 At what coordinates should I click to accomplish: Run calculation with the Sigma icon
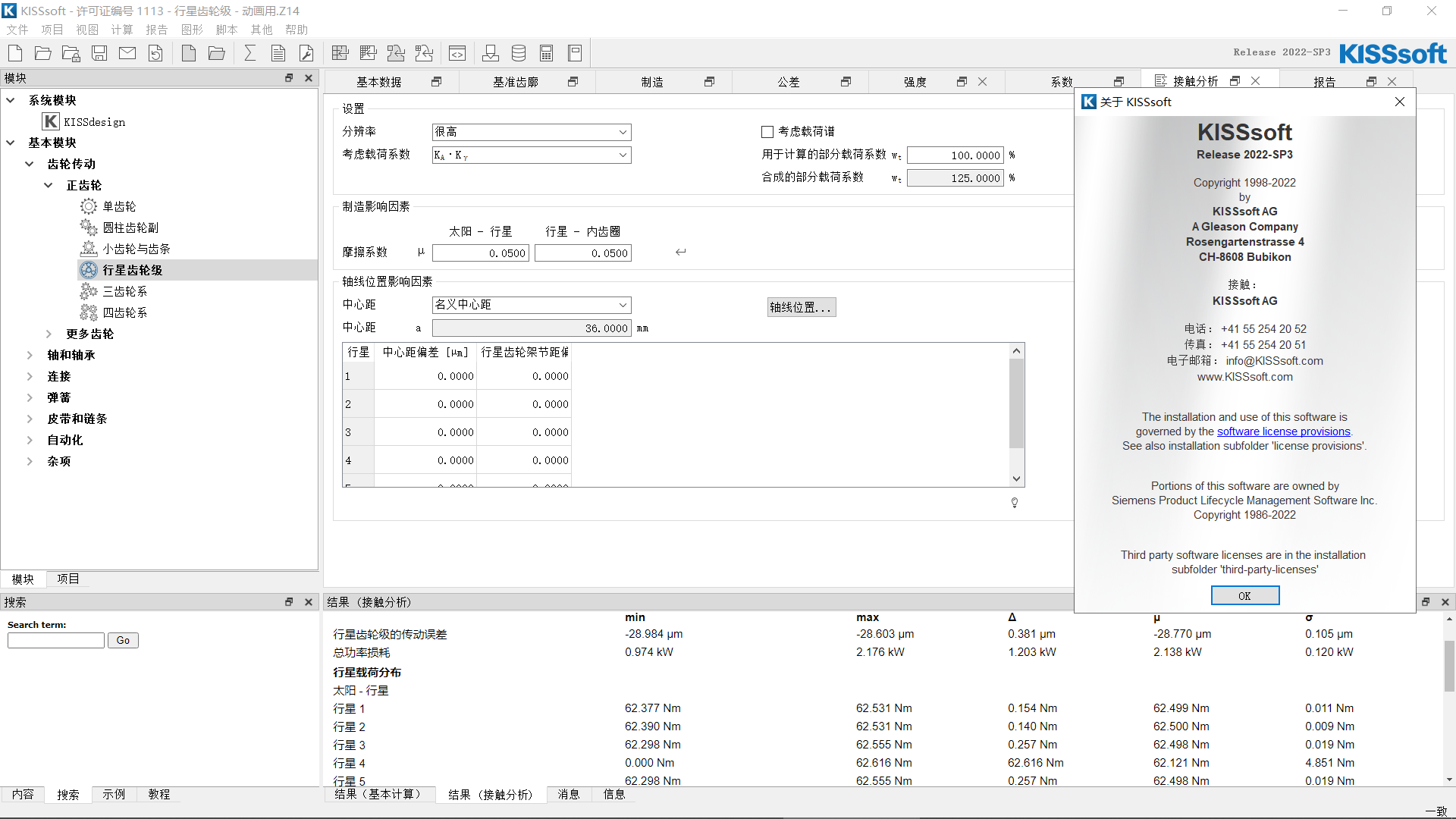tap(250, 53)
